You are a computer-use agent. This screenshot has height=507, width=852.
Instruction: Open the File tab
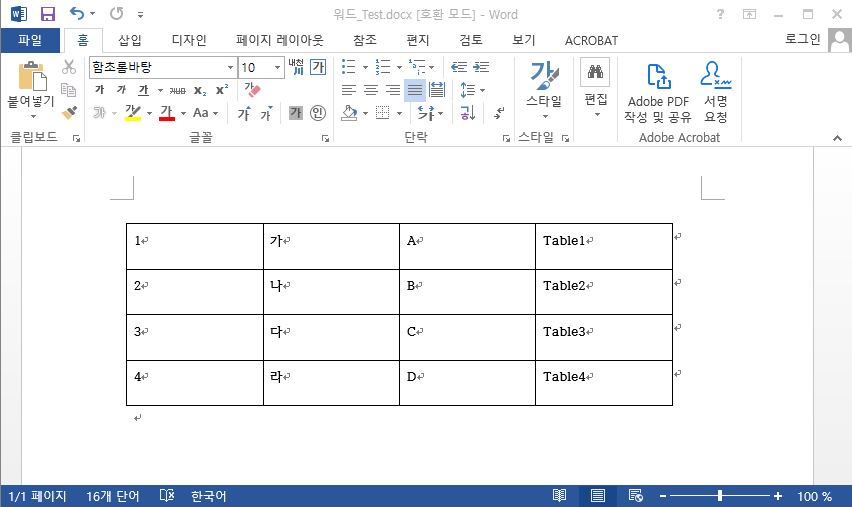coord(30,40)
